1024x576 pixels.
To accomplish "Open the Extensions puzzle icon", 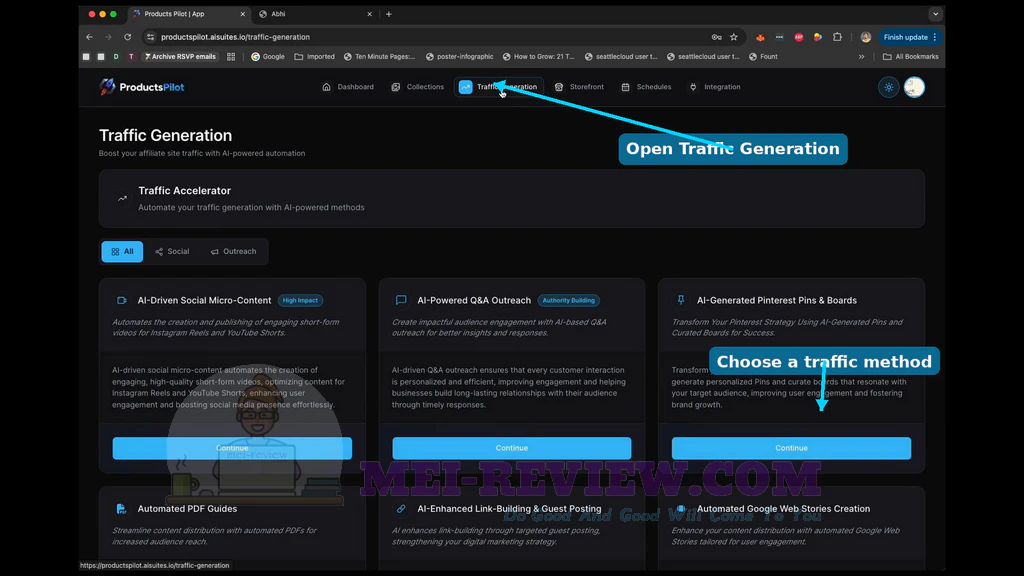I will [837, 37].
